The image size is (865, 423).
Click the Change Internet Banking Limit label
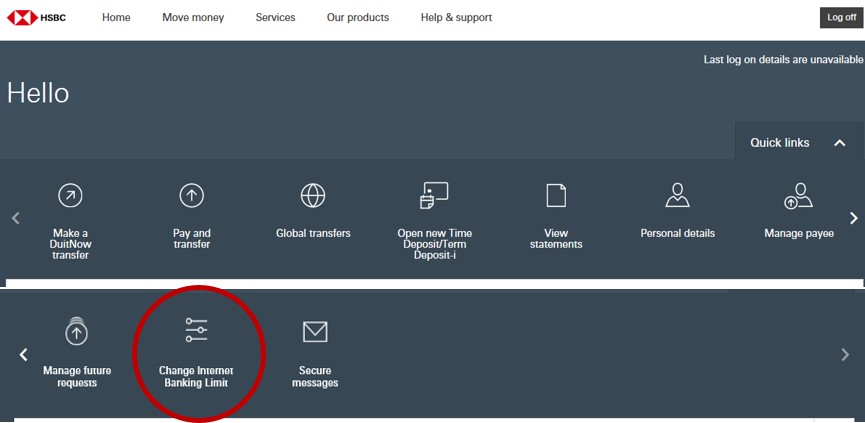[x=196, y=376]
